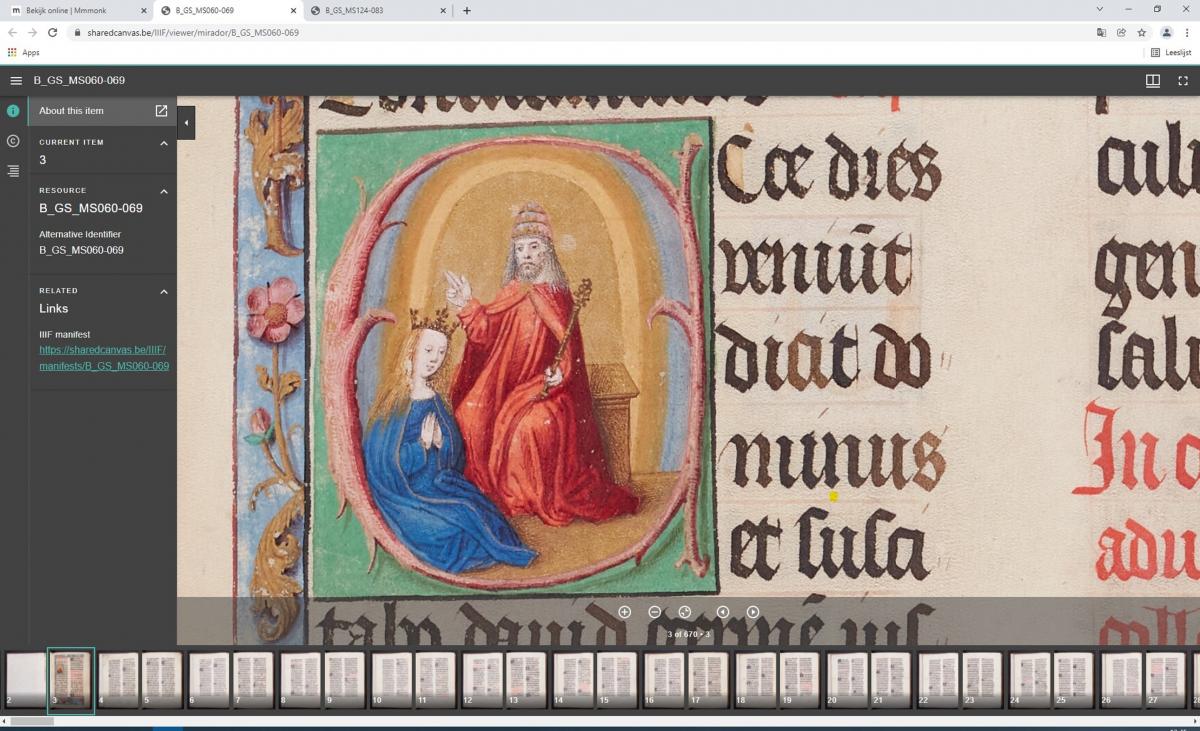Reset the image zoom level
This screenshot has width=1200, height=731.
[685, 612]
